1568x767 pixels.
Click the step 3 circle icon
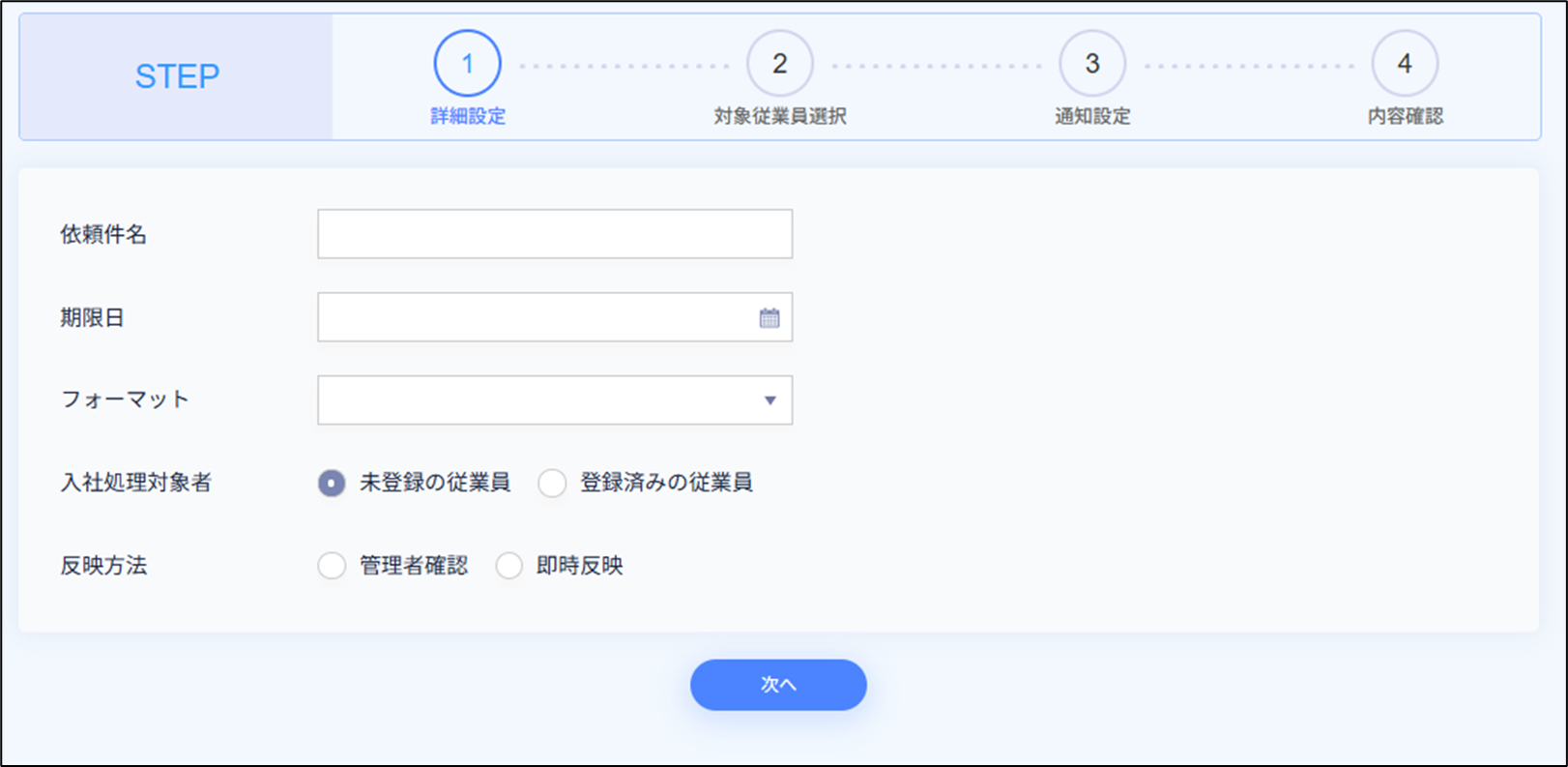click(x=1091, y=64)
